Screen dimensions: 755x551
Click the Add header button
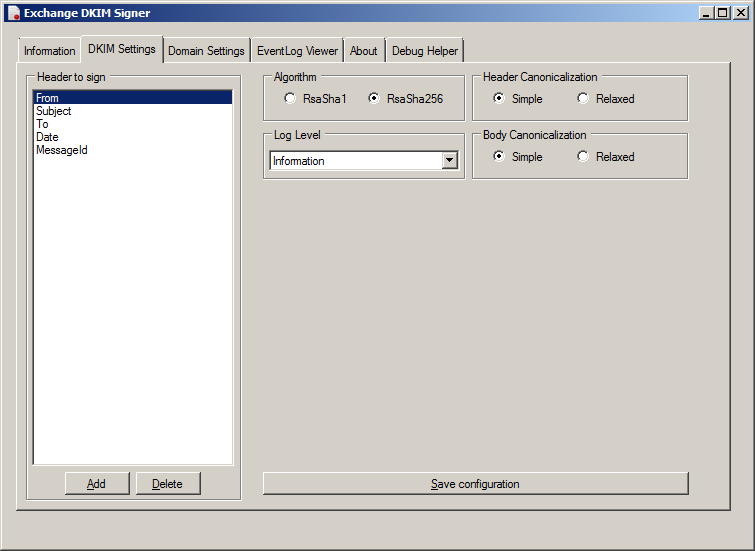click(x=97, y=484)
